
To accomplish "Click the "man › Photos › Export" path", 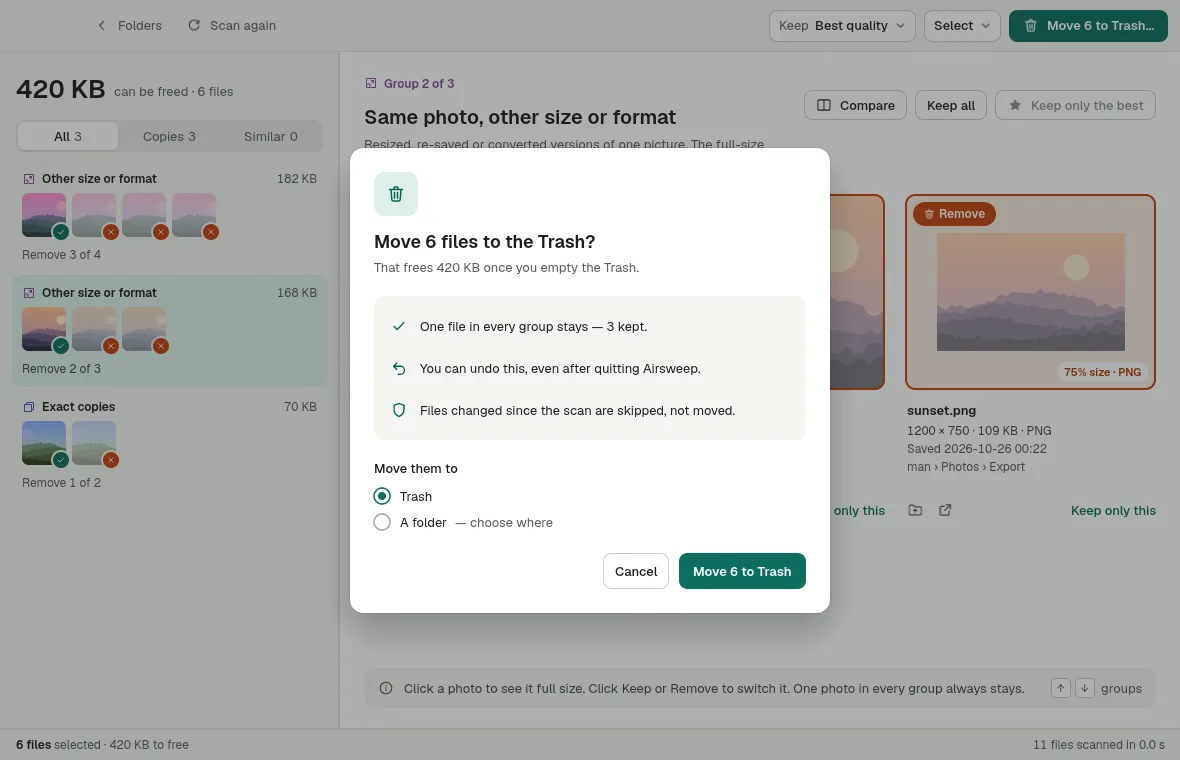I will click(x=966, y=467).
